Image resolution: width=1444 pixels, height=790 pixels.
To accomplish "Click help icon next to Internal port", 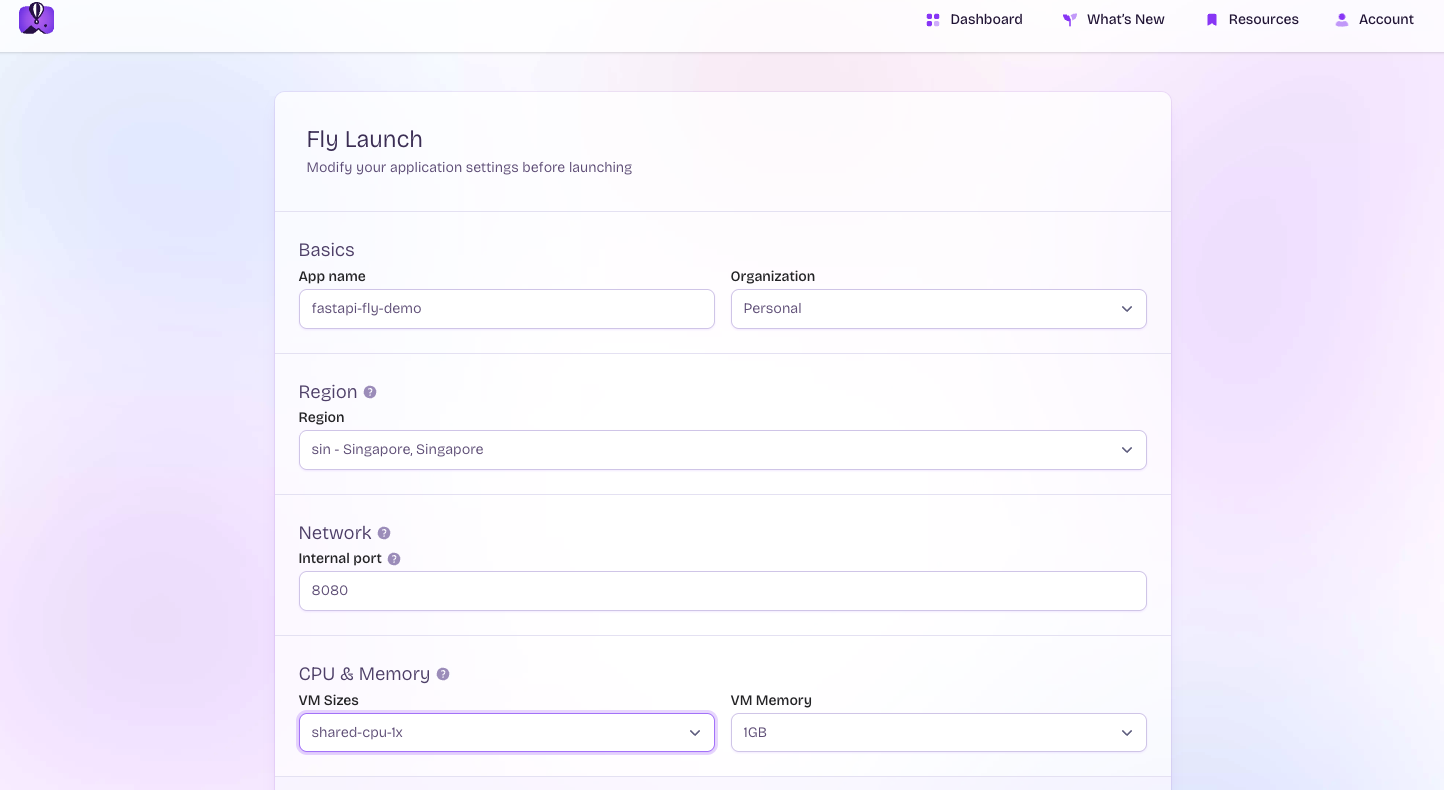I will pyautogui.click(x=394, y=559).
